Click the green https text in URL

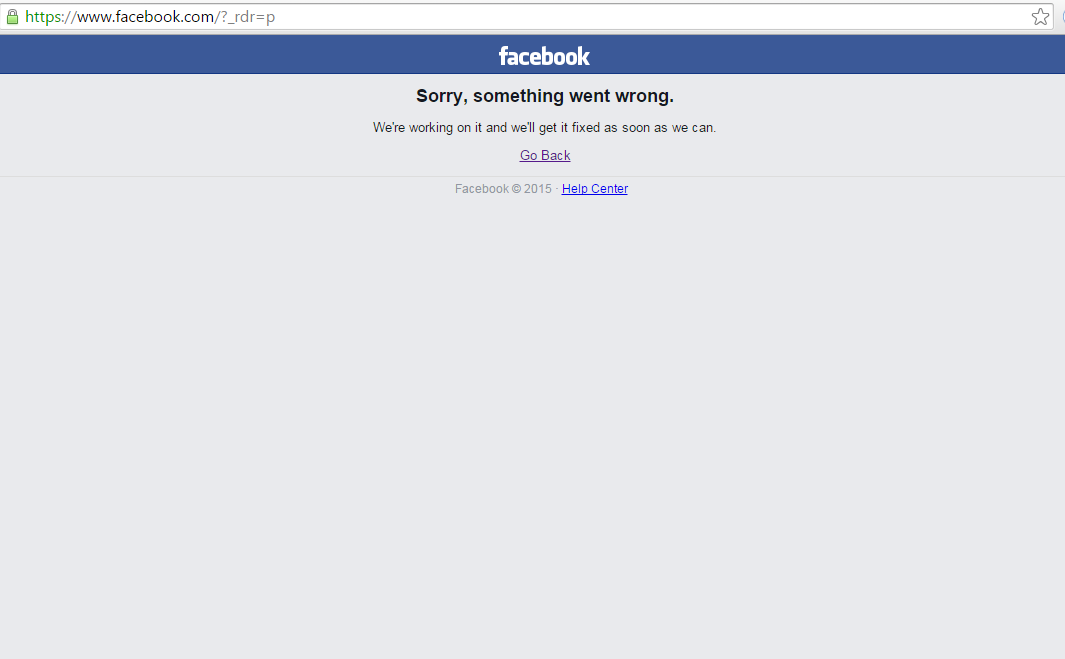point(43,17)
